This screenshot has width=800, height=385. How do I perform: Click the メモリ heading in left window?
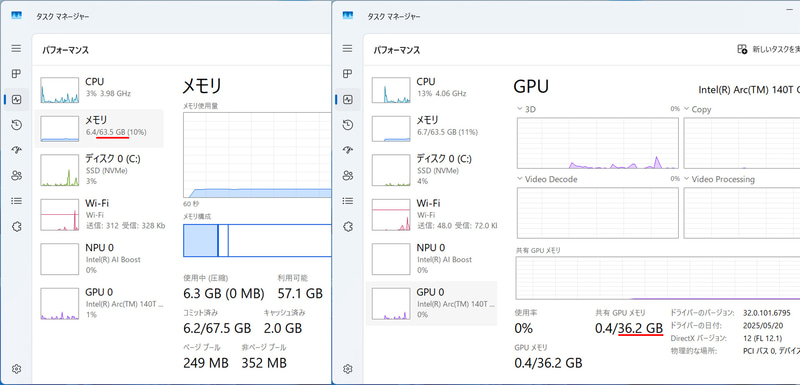(x=202, y=86)
